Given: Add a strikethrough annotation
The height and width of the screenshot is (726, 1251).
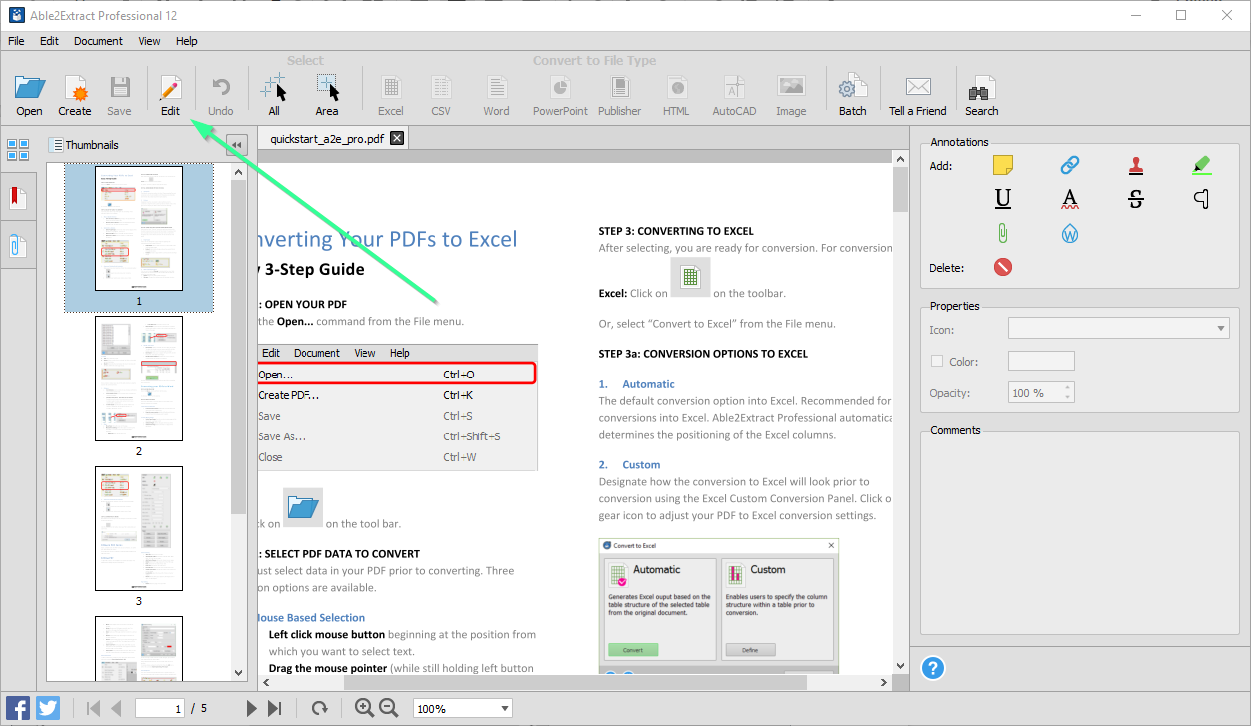Looking at the screenshot, I should [x=1136, y=199].
